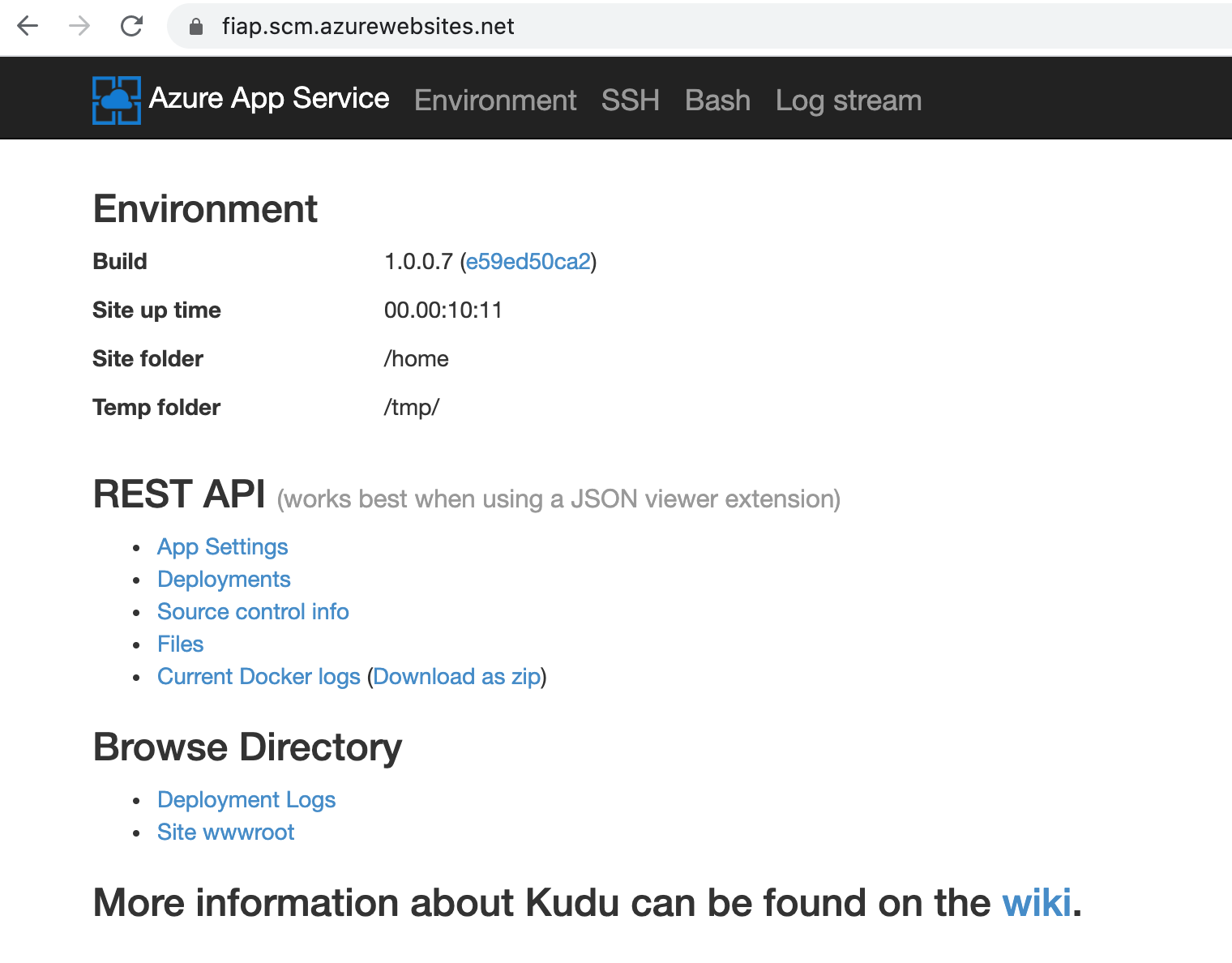Screen dimensions: 1232x963
Task: Click the Browse Directory heading
Action: (x=247, y=747)
